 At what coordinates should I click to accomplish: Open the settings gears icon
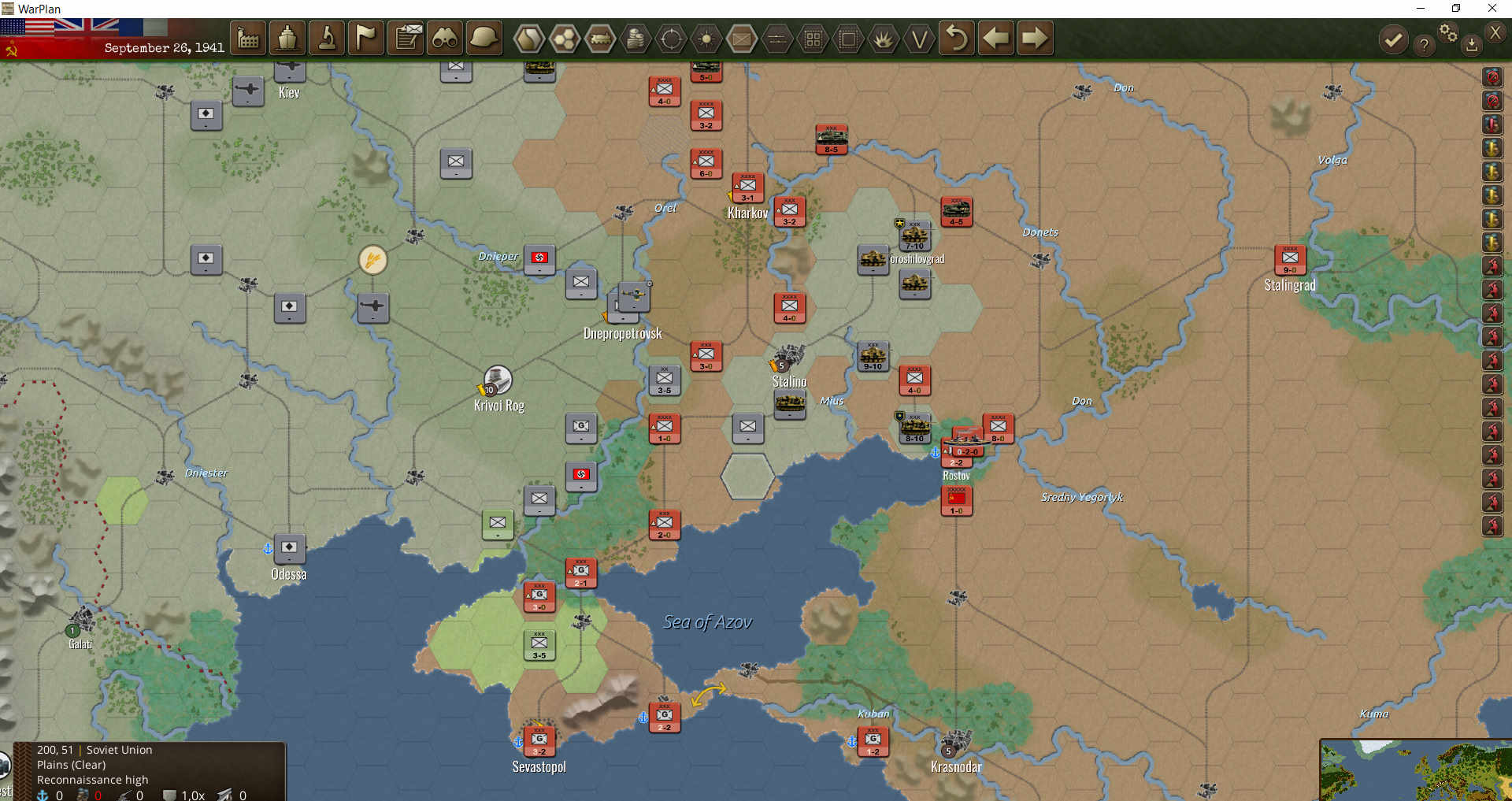click(1448, 32)
